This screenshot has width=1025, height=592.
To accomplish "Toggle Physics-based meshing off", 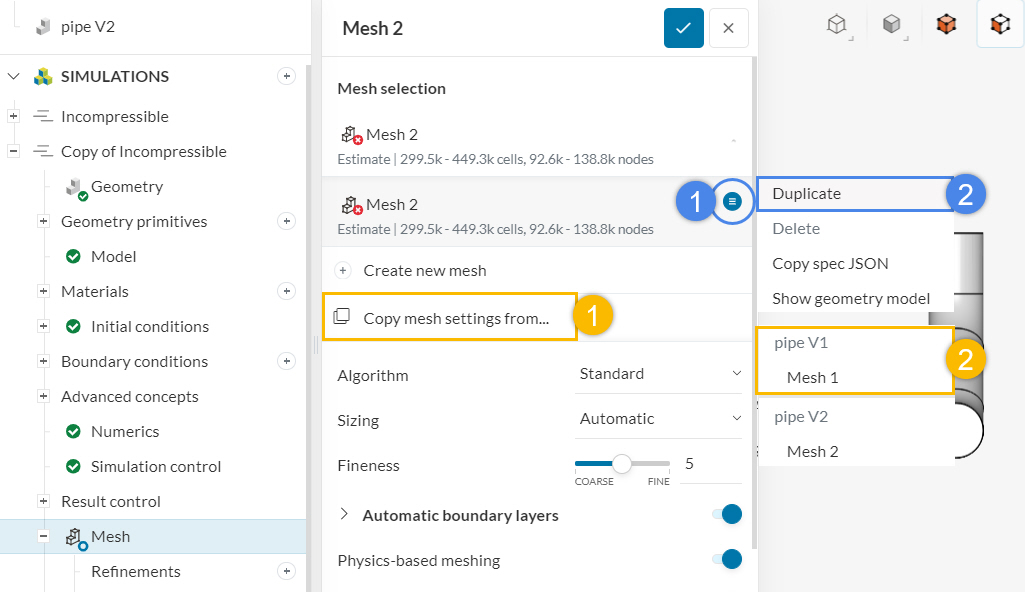I will [x=729, y=559].
